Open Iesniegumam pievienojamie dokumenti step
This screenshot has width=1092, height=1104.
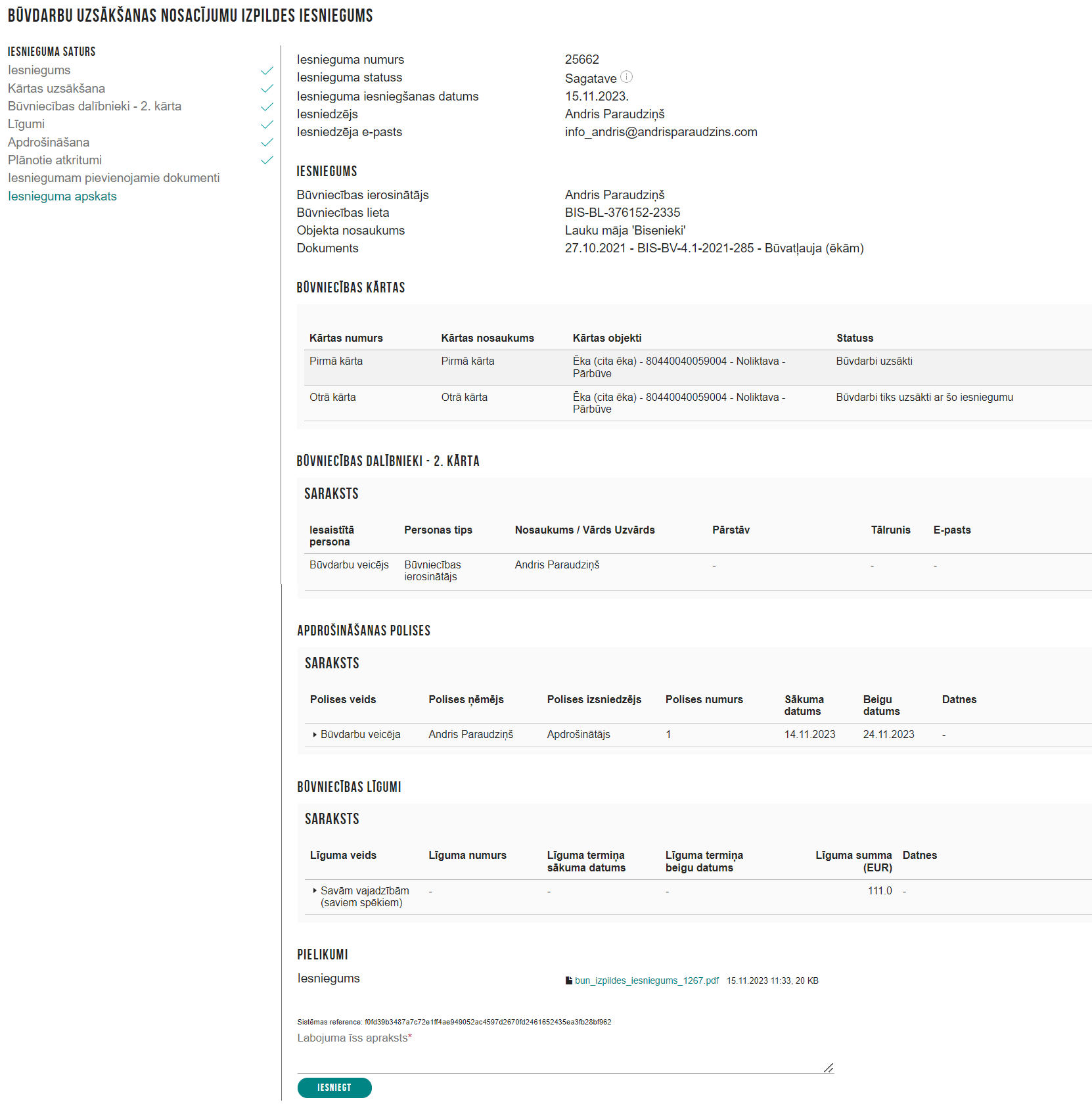[114, 178]
